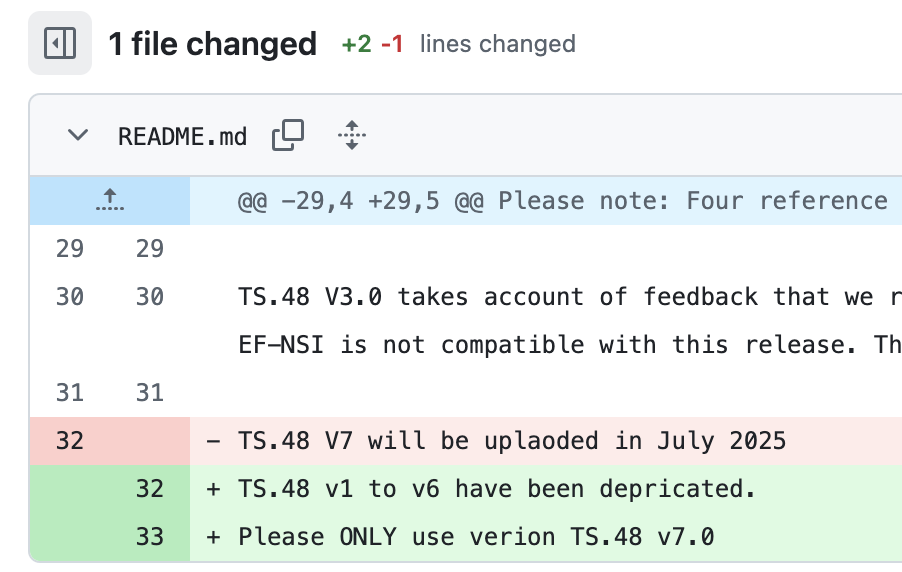Collapse the README.md file diff
Viewport: 902px width, 572px height.
click(x=78, y=135)
